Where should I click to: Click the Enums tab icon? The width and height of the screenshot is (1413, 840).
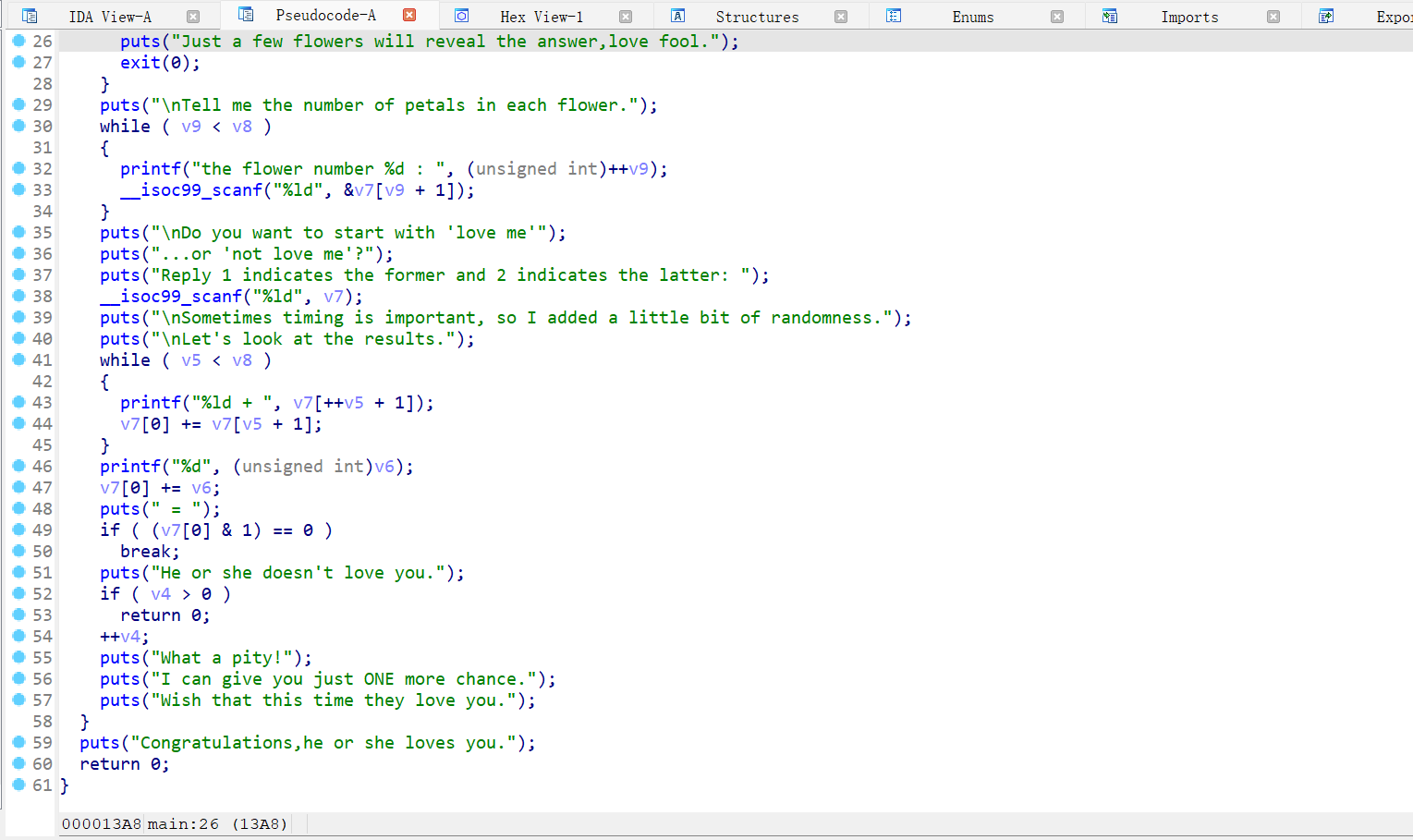(x=894, y=16)
